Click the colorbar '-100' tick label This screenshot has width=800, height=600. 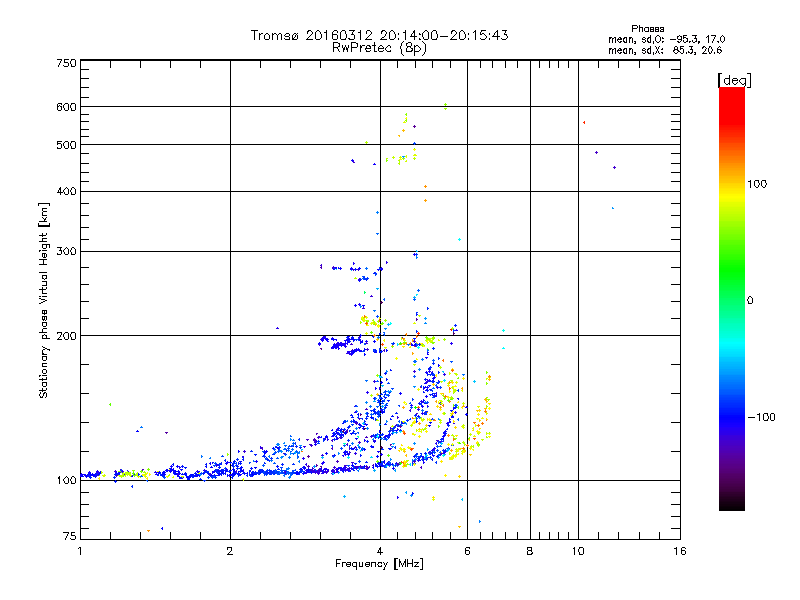(x=761, y=417)
